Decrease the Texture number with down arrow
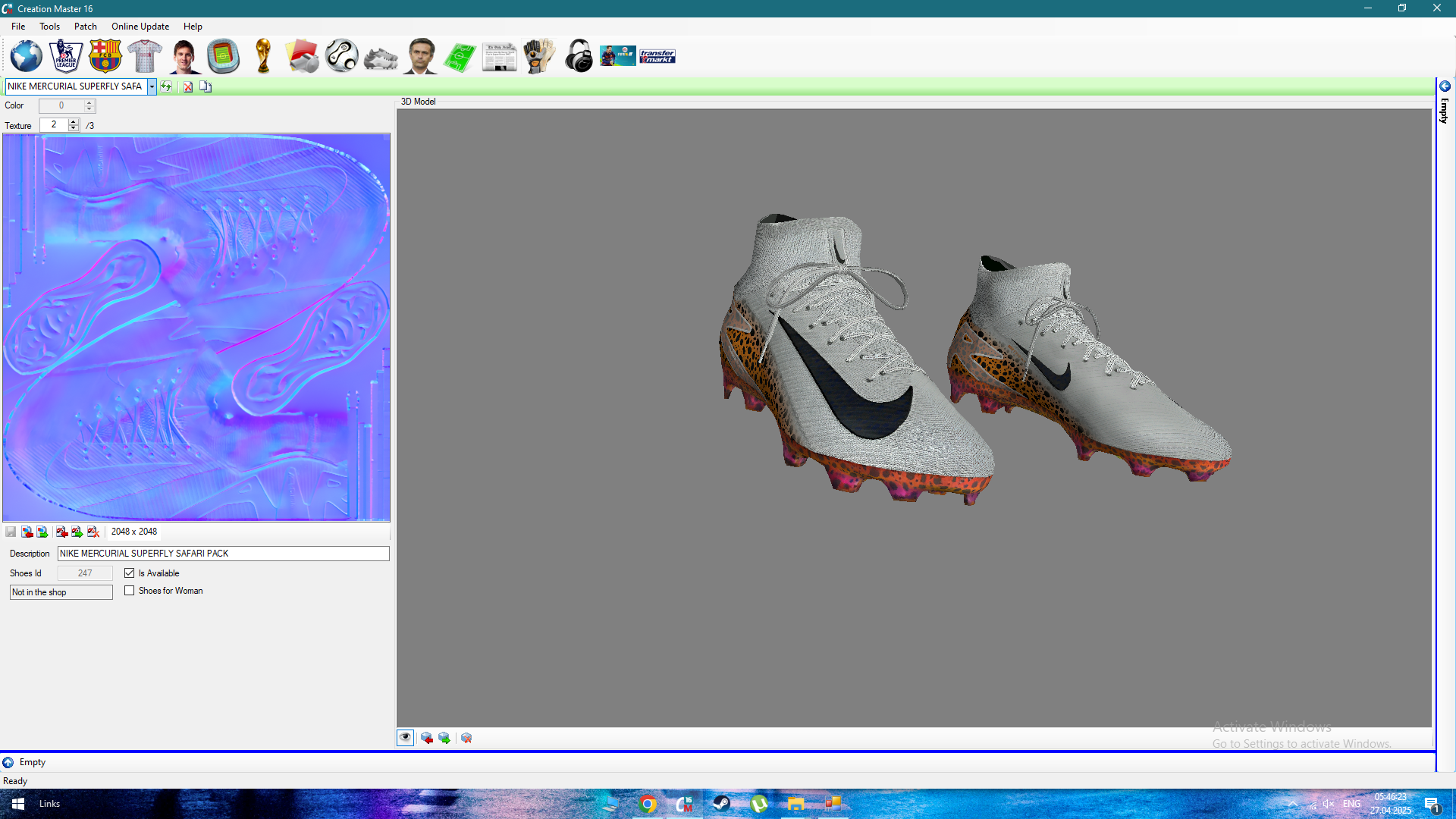This screenshot has width=1456, height=819. click(x=74, y=128)
